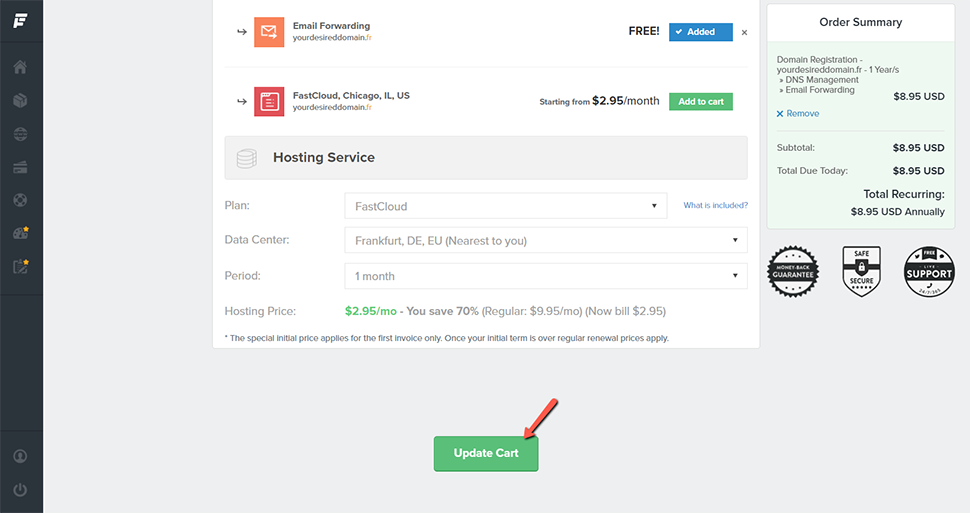
Task: Toggle the blue Added button for Email Forwarding
Action: click(x=701, y=32)
